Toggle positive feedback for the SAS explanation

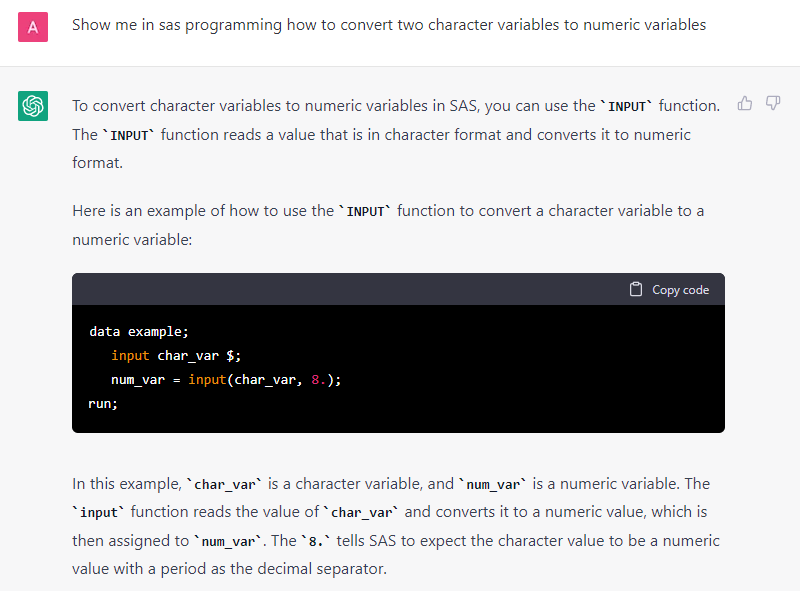tap(744, 103)
